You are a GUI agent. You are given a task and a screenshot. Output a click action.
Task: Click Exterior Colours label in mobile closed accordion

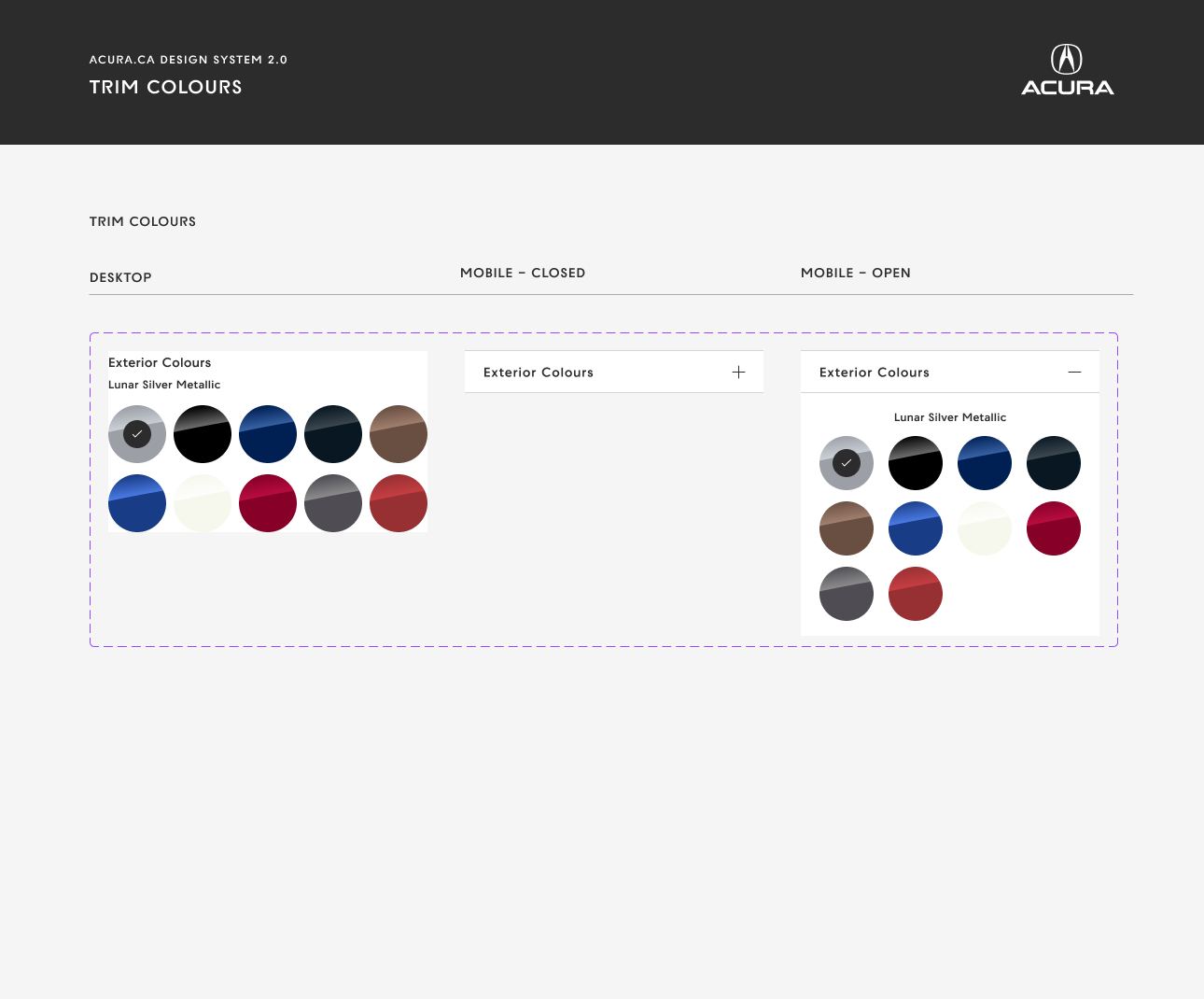click(x=539, y=373)
